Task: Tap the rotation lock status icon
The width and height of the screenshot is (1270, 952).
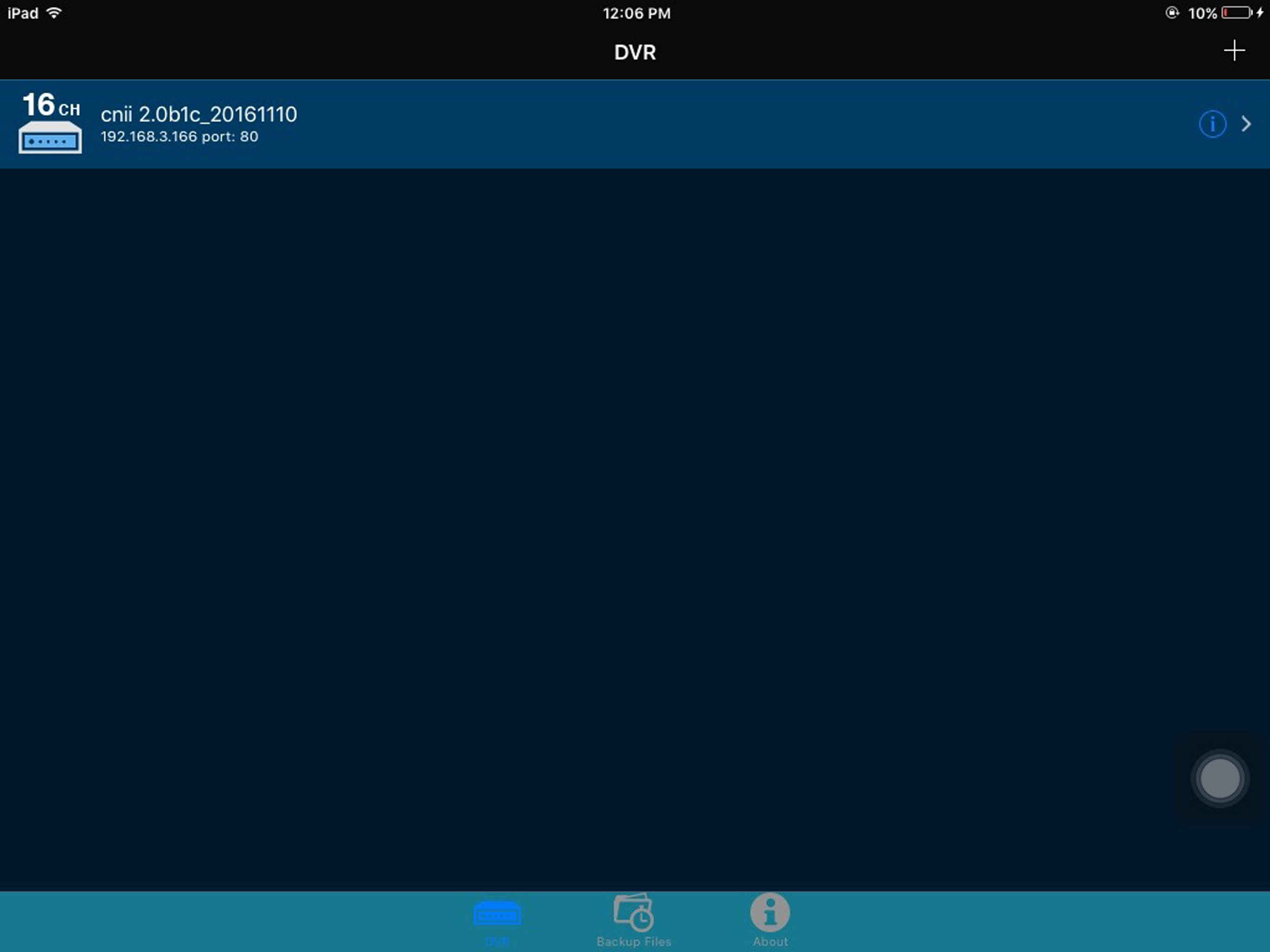Action: click(1171, 13)
